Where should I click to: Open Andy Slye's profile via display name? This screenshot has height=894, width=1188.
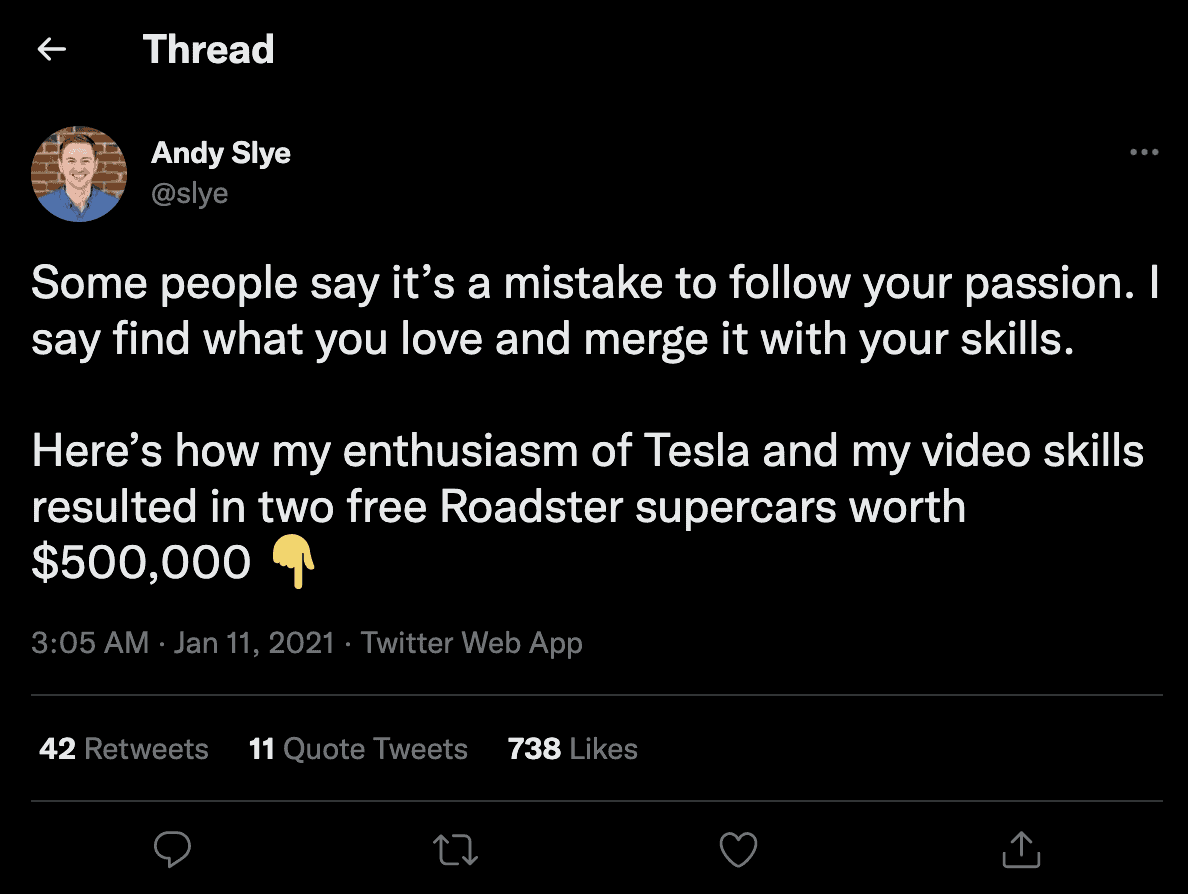coord(221,153)
